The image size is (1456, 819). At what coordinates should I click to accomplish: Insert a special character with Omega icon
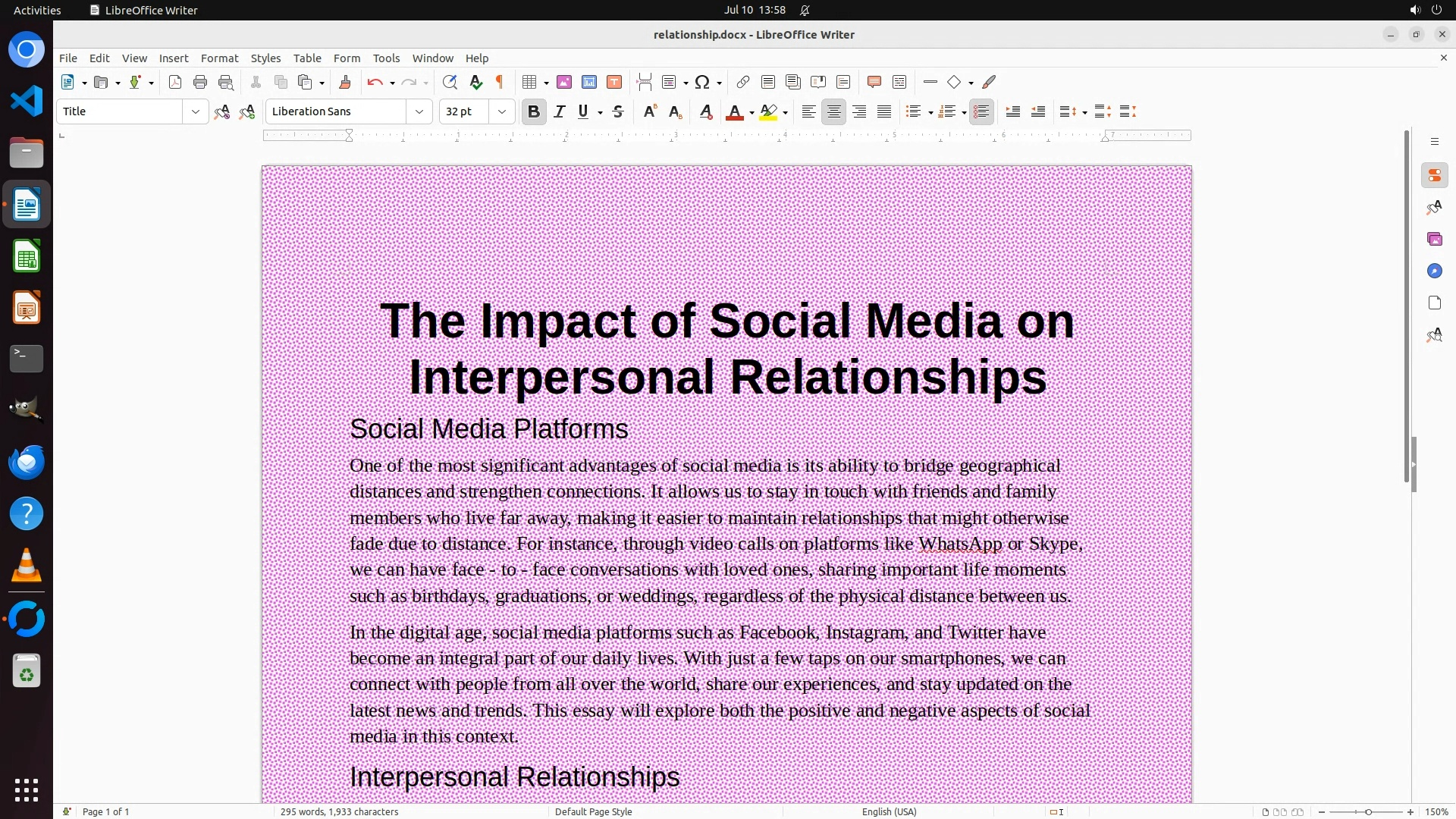coord(702,83)
